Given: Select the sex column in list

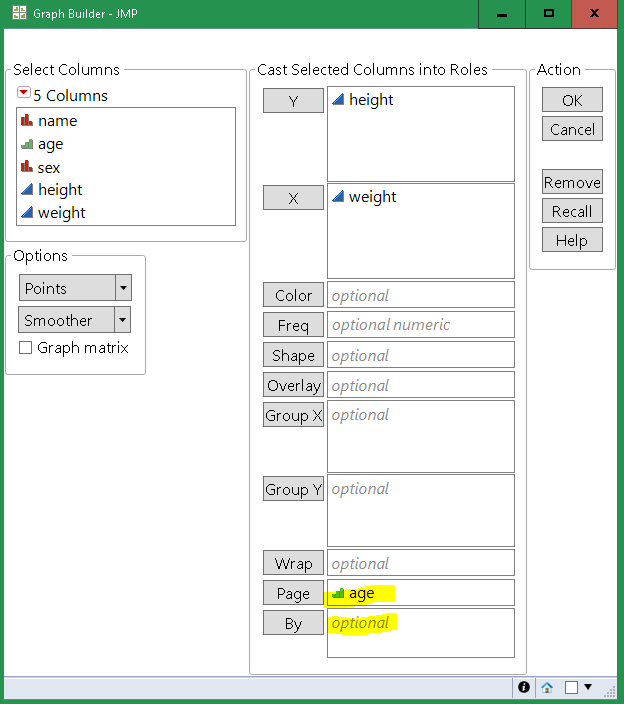Looking at the screenshot, I should pos(48,167).
